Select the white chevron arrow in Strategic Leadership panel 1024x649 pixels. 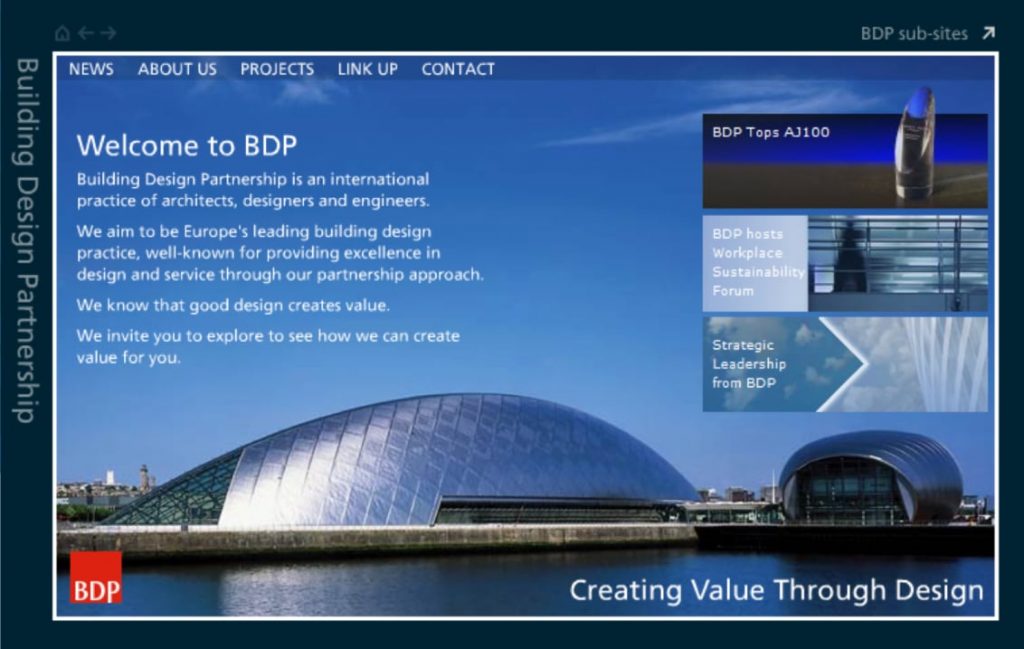tap(846, 365)
